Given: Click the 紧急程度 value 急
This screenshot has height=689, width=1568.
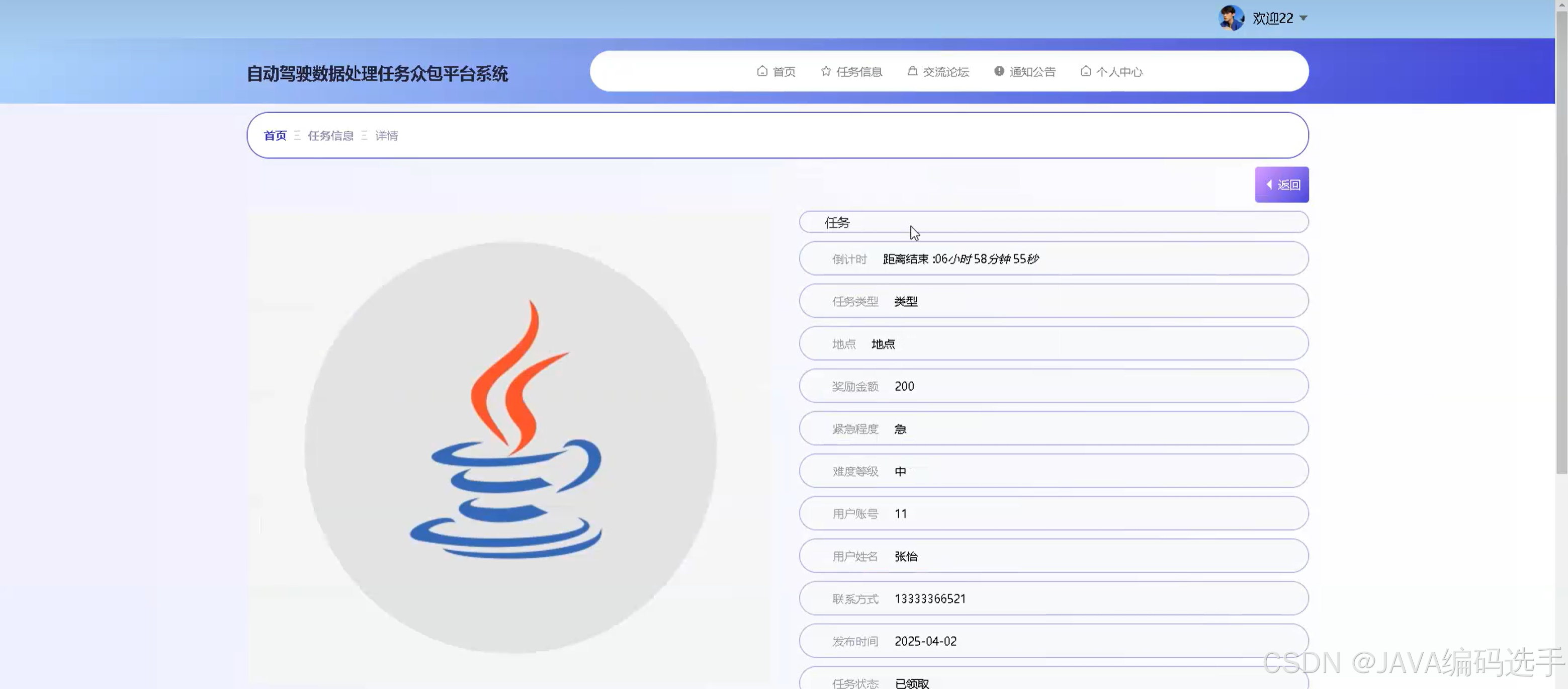Looking at the screenshot, I should pos(900,429).
